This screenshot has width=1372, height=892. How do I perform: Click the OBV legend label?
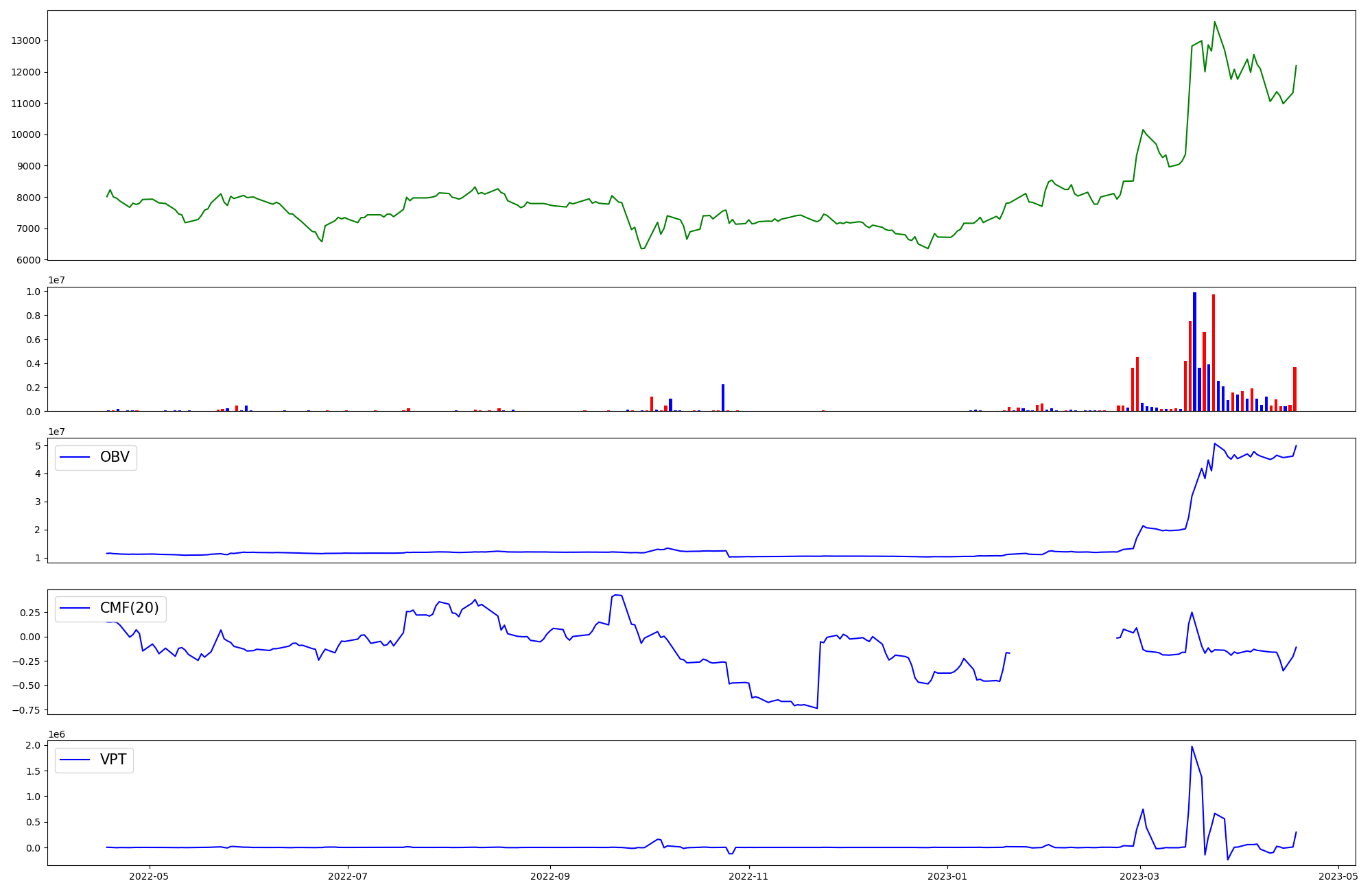pos(115,457)
